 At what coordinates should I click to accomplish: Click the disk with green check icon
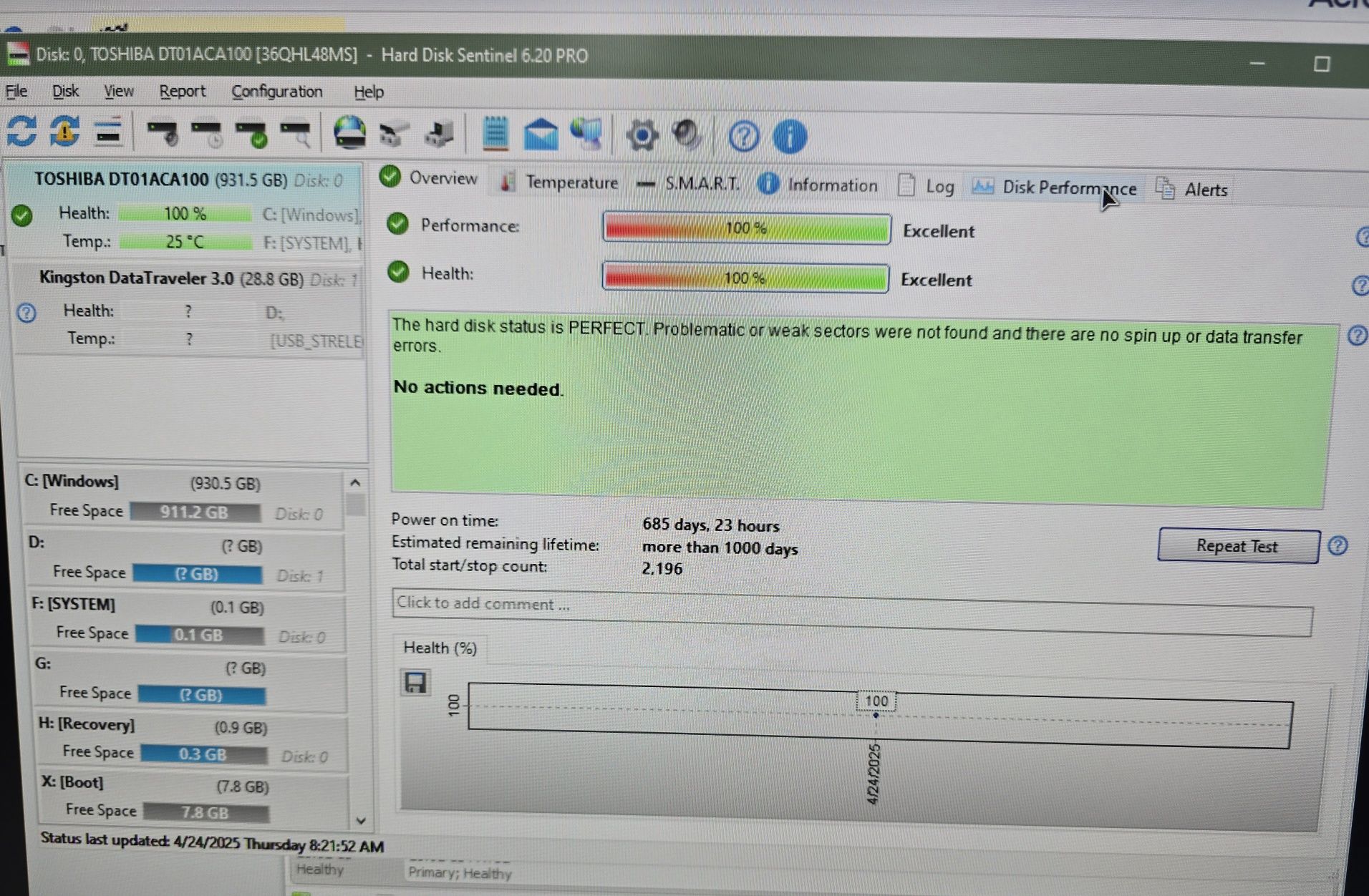point(251,134)
